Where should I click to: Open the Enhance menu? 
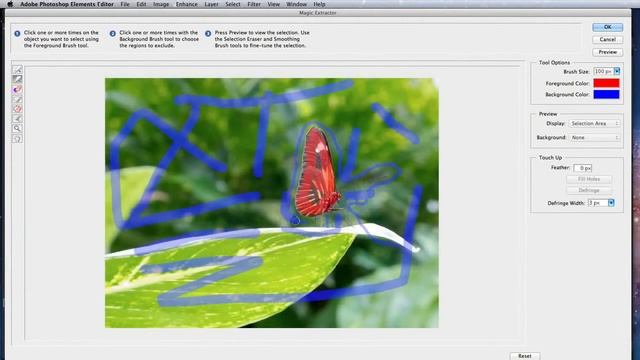click(187, 4)
